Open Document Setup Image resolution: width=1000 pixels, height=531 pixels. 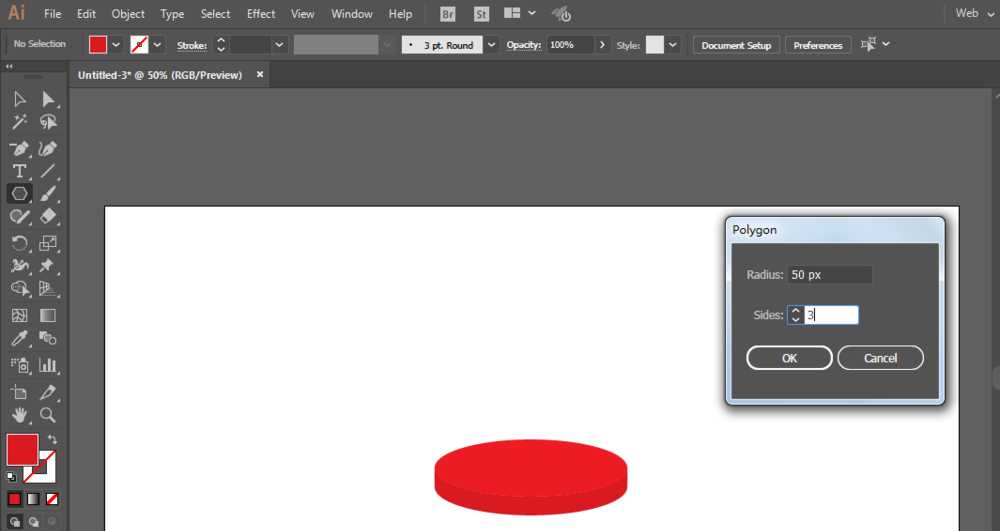(x=736, y=45)
